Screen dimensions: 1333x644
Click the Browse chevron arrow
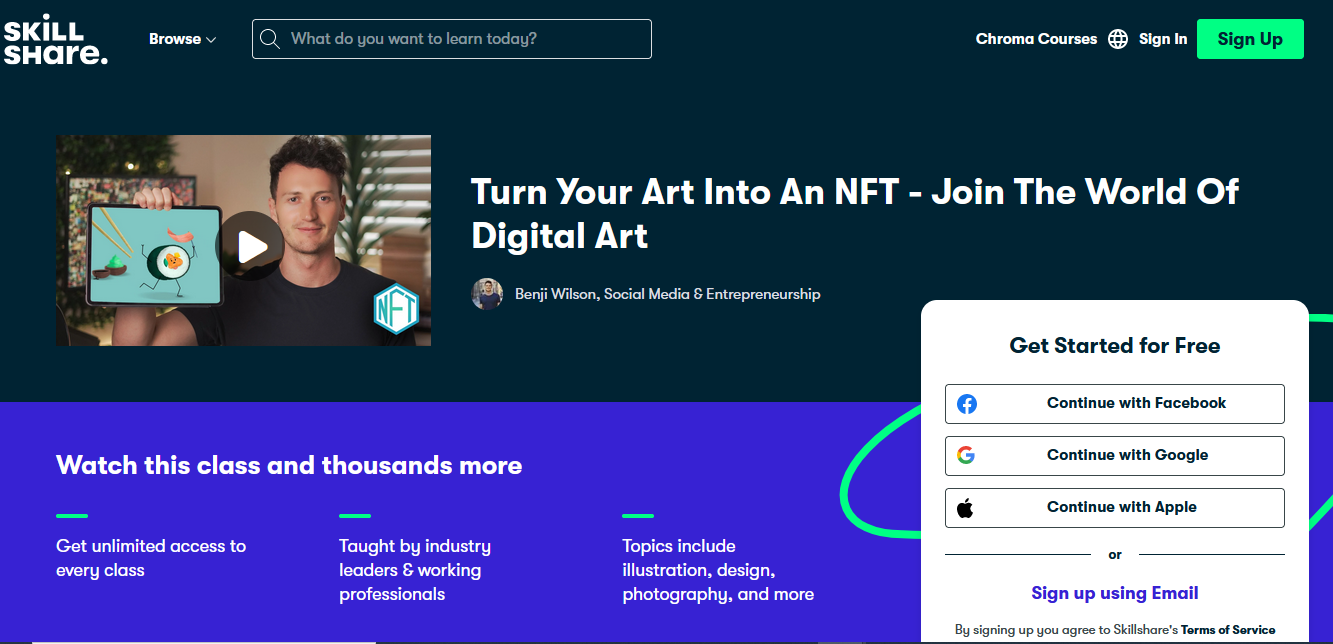pyautogui.click(x=211, y=40)
